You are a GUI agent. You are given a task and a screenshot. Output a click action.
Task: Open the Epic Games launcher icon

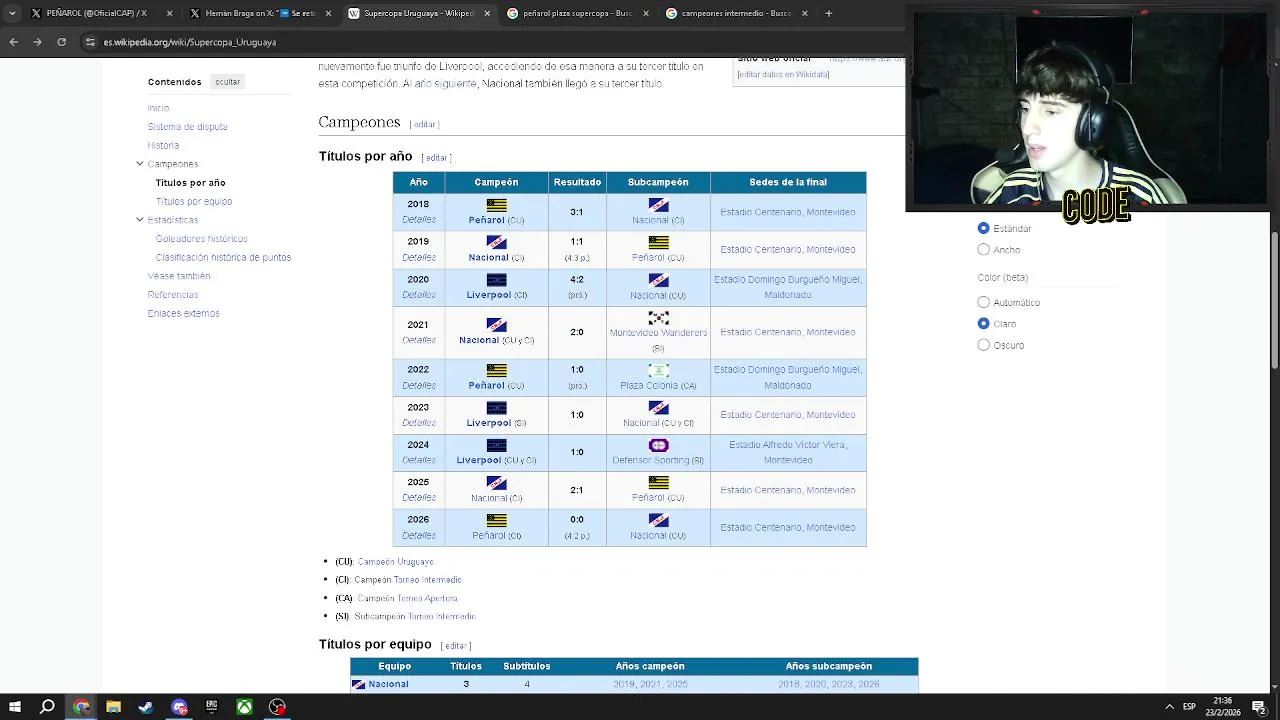click(212, 707)
